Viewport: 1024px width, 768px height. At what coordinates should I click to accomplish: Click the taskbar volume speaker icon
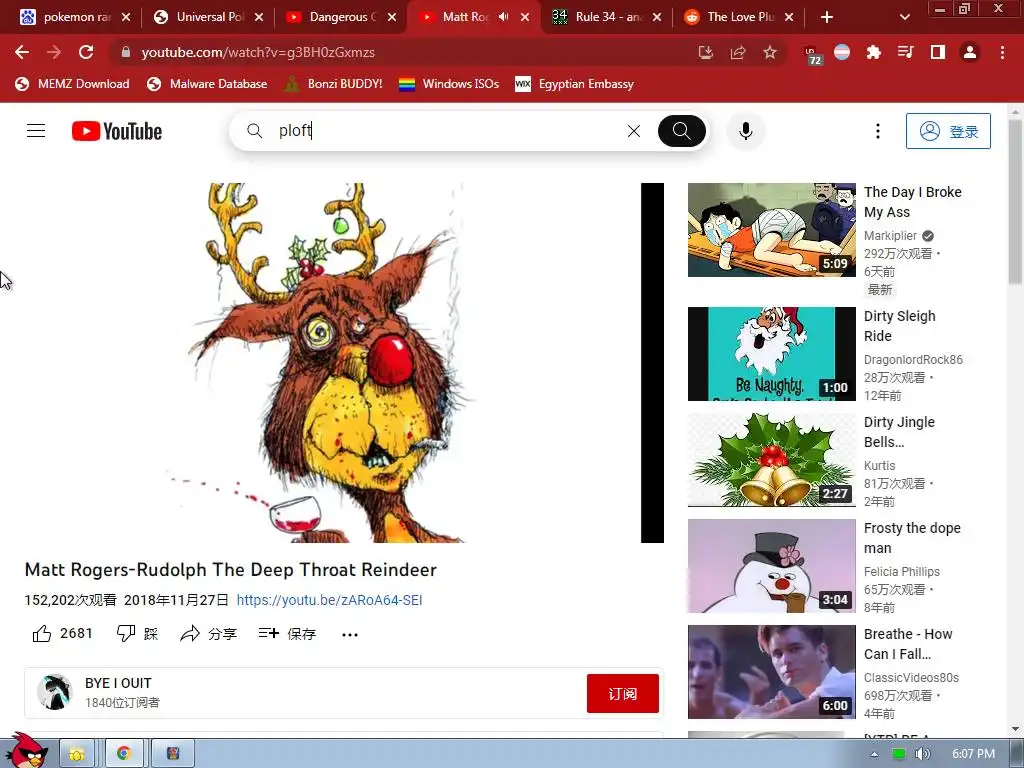click(x=923, y=754)
